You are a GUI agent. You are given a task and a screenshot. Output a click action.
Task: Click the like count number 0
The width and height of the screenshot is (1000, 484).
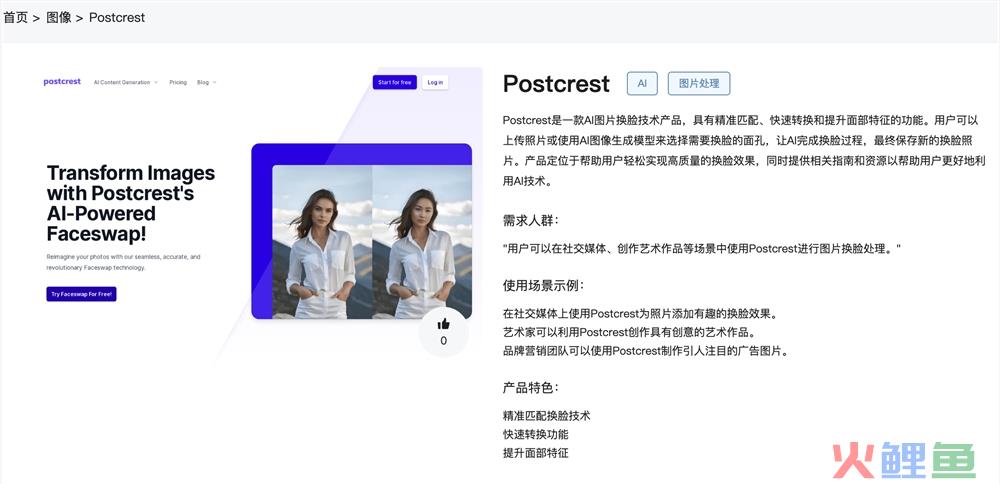pos(443,341)
